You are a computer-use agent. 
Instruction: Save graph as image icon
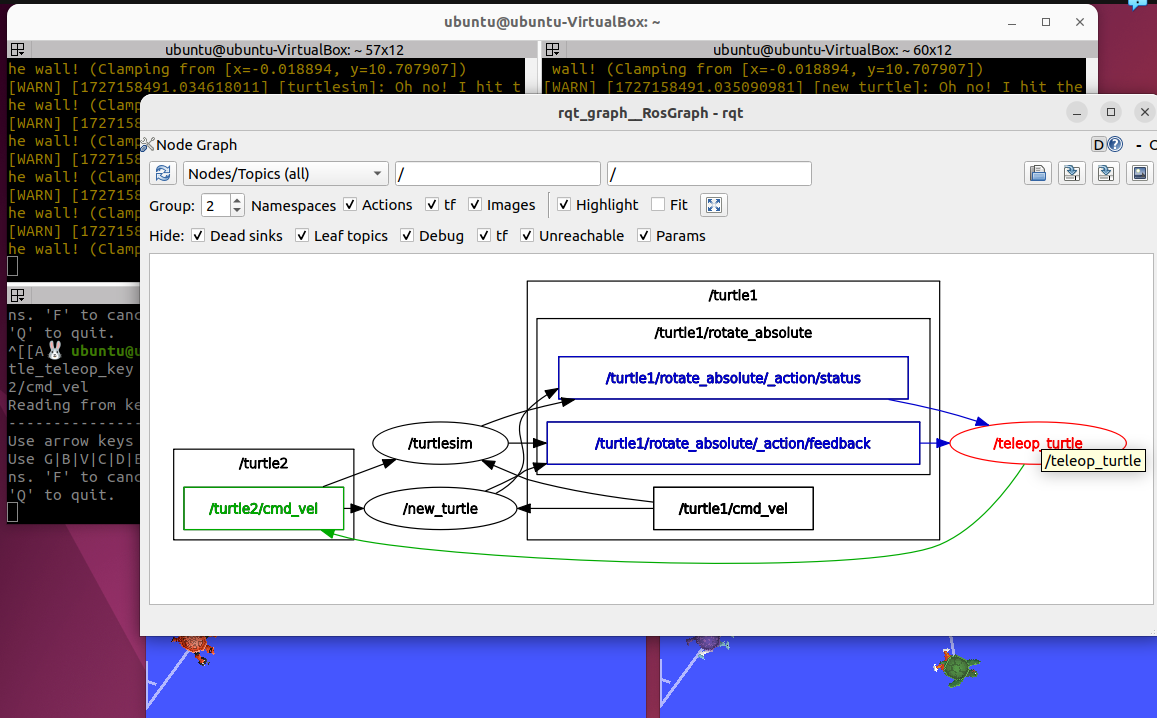(1140, 173)
